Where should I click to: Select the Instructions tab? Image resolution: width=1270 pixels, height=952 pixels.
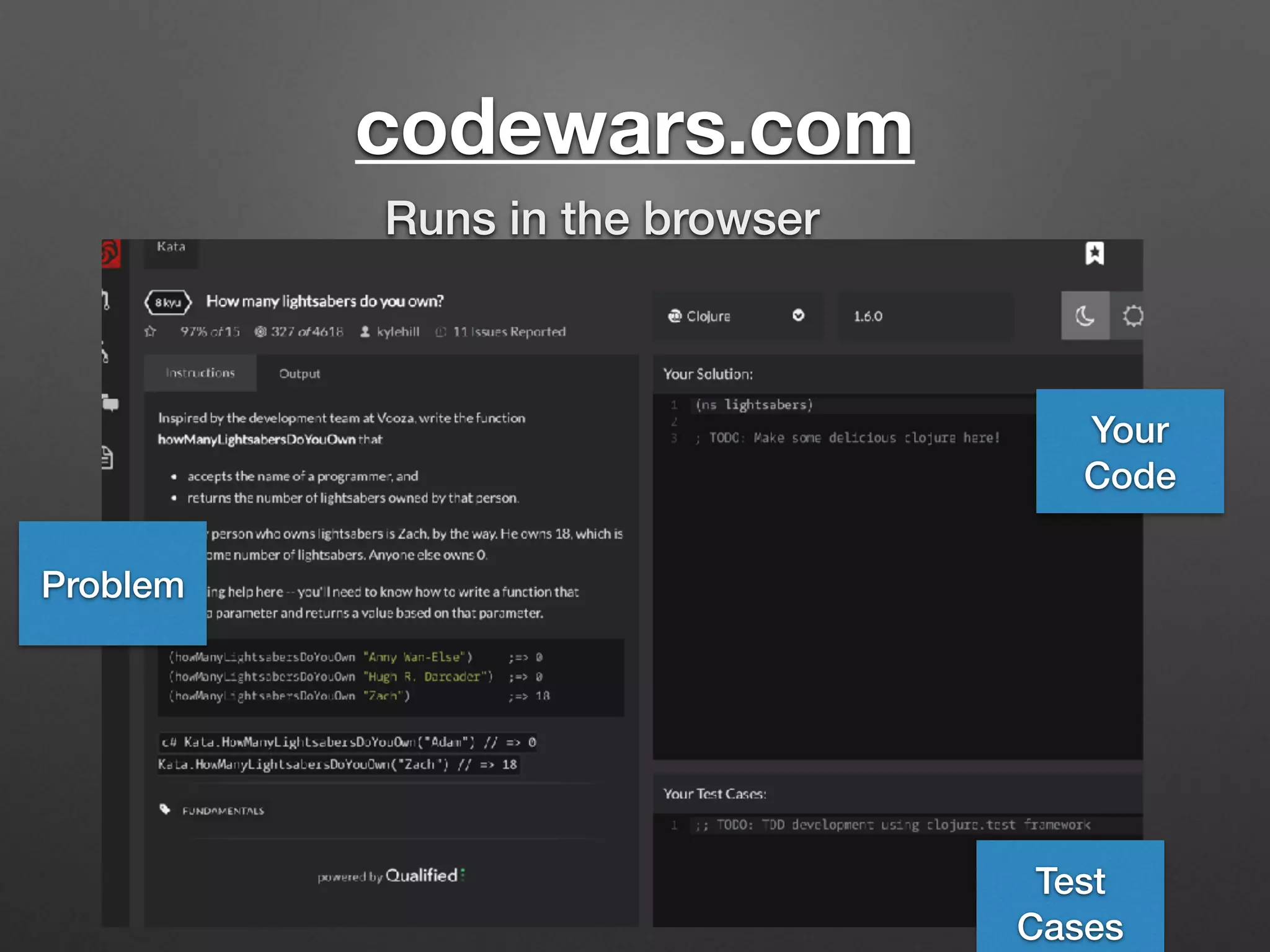tap(200, 373)
